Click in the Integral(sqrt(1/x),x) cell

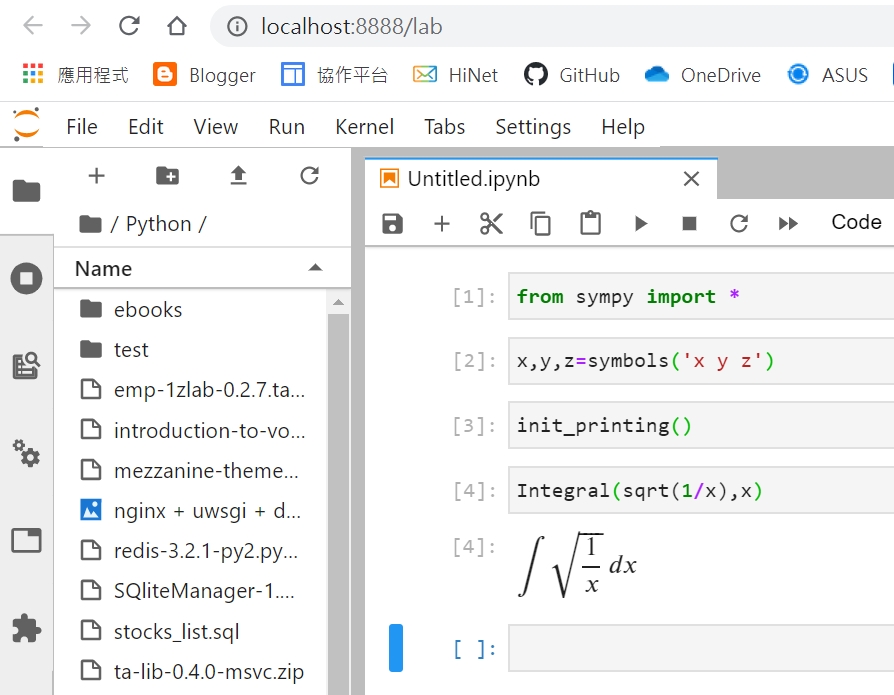click(701, 490)
